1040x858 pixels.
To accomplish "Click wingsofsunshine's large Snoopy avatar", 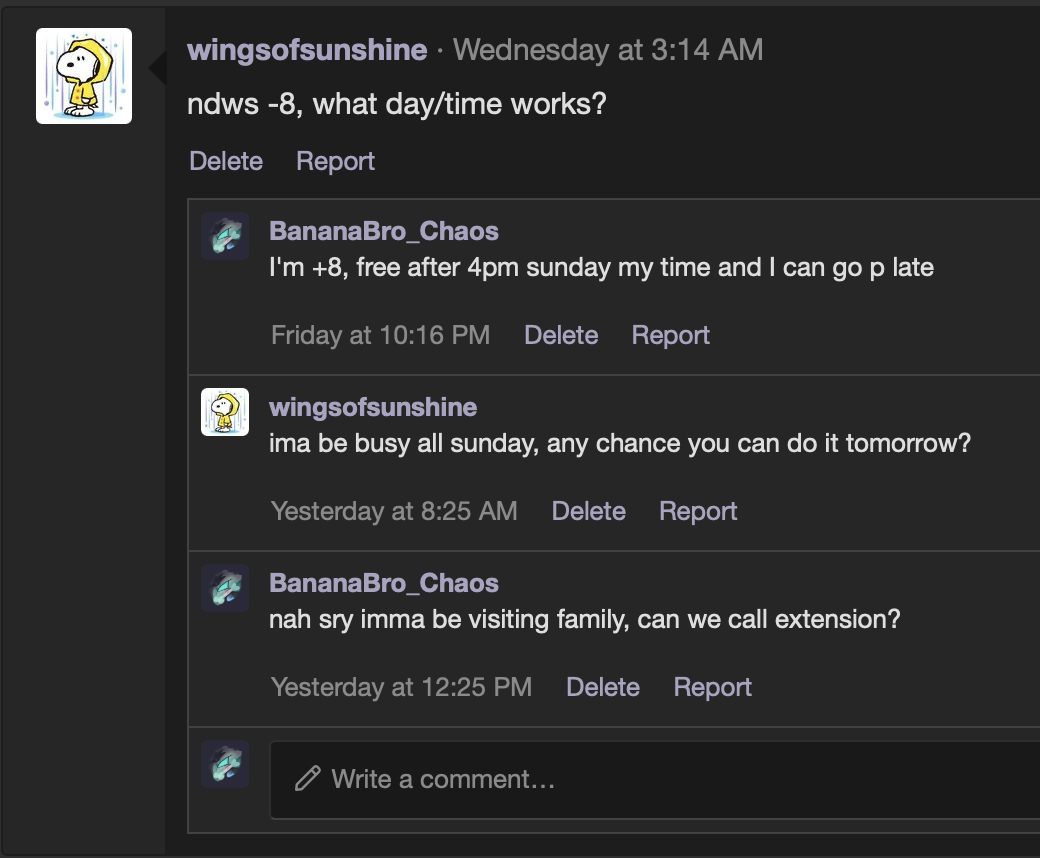I will click(84, 76).
